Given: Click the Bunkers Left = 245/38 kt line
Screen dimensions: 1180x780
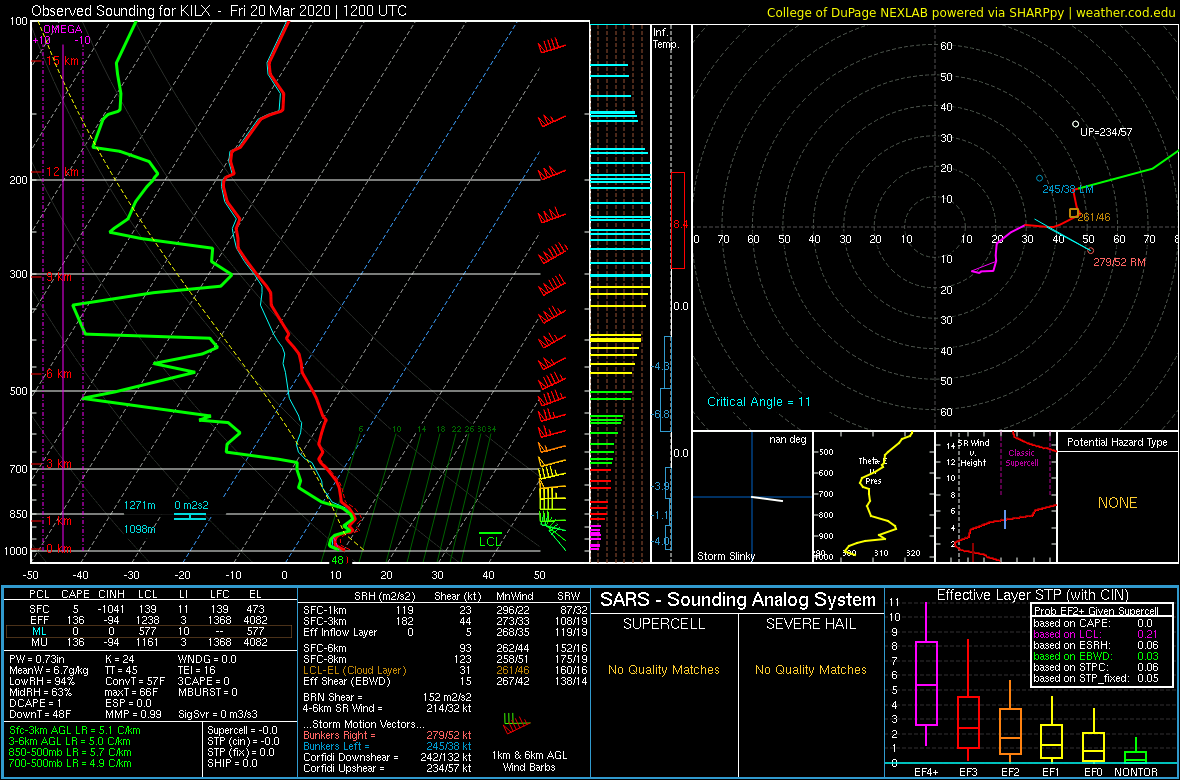Looking at the screenshot, I should pyautogui.click(x=387, y=745).
